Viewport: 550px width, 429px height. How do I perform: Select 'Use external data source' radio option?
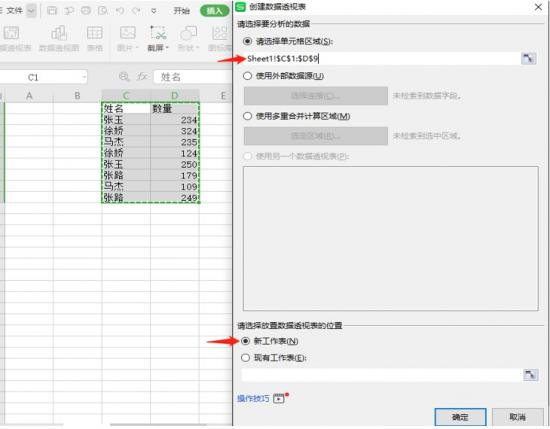[247, 76]
